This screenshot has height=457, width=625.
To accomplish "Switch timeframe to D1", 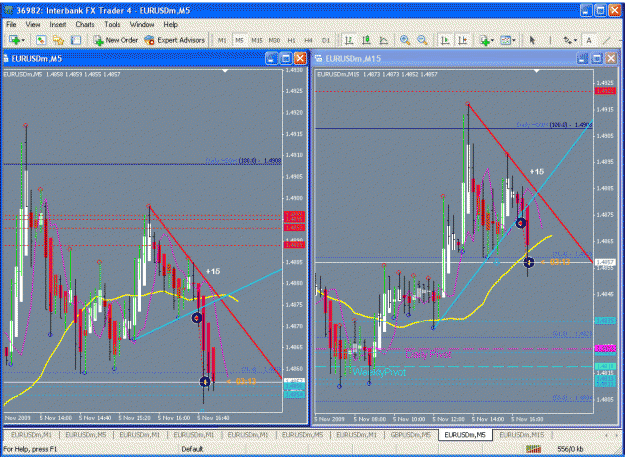I will 326,40.
